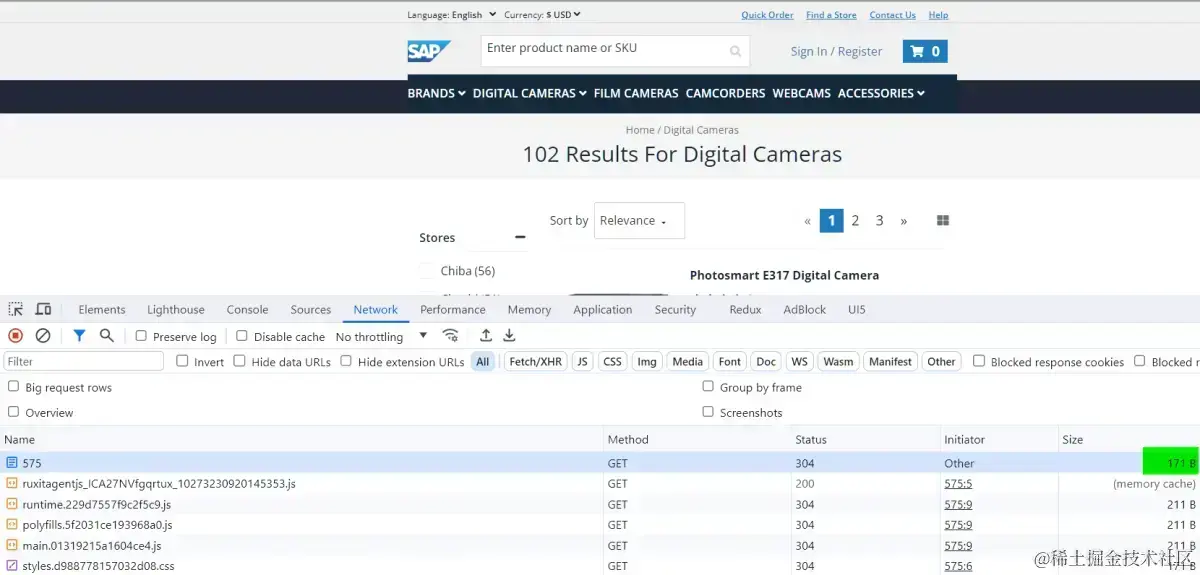The image size is (1200, 575).
Task: Open the No throttling dropdown
Action: pos(382,337)
